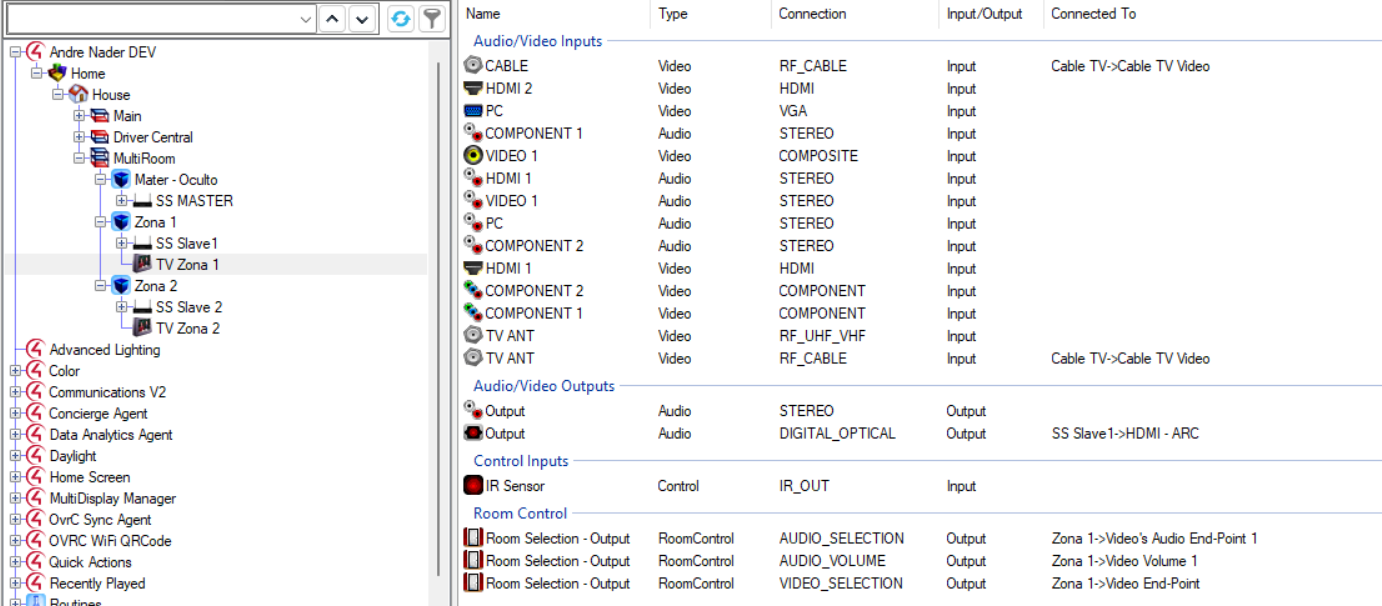This screenshot has height=606, width=1382.
Task: Select TV Zona 2 in the tree
Action: click(188, 328)
